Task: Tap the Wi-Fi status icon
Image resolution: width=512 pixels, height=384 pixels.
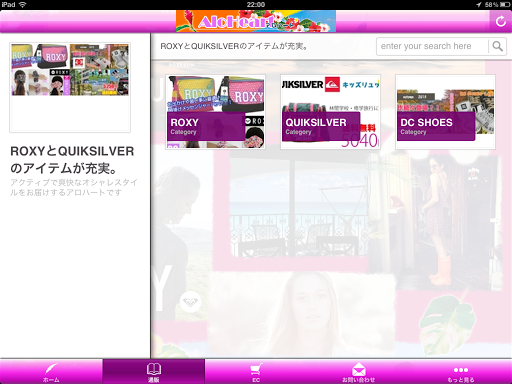Action: pyautogui.click(x=23, y=4)
